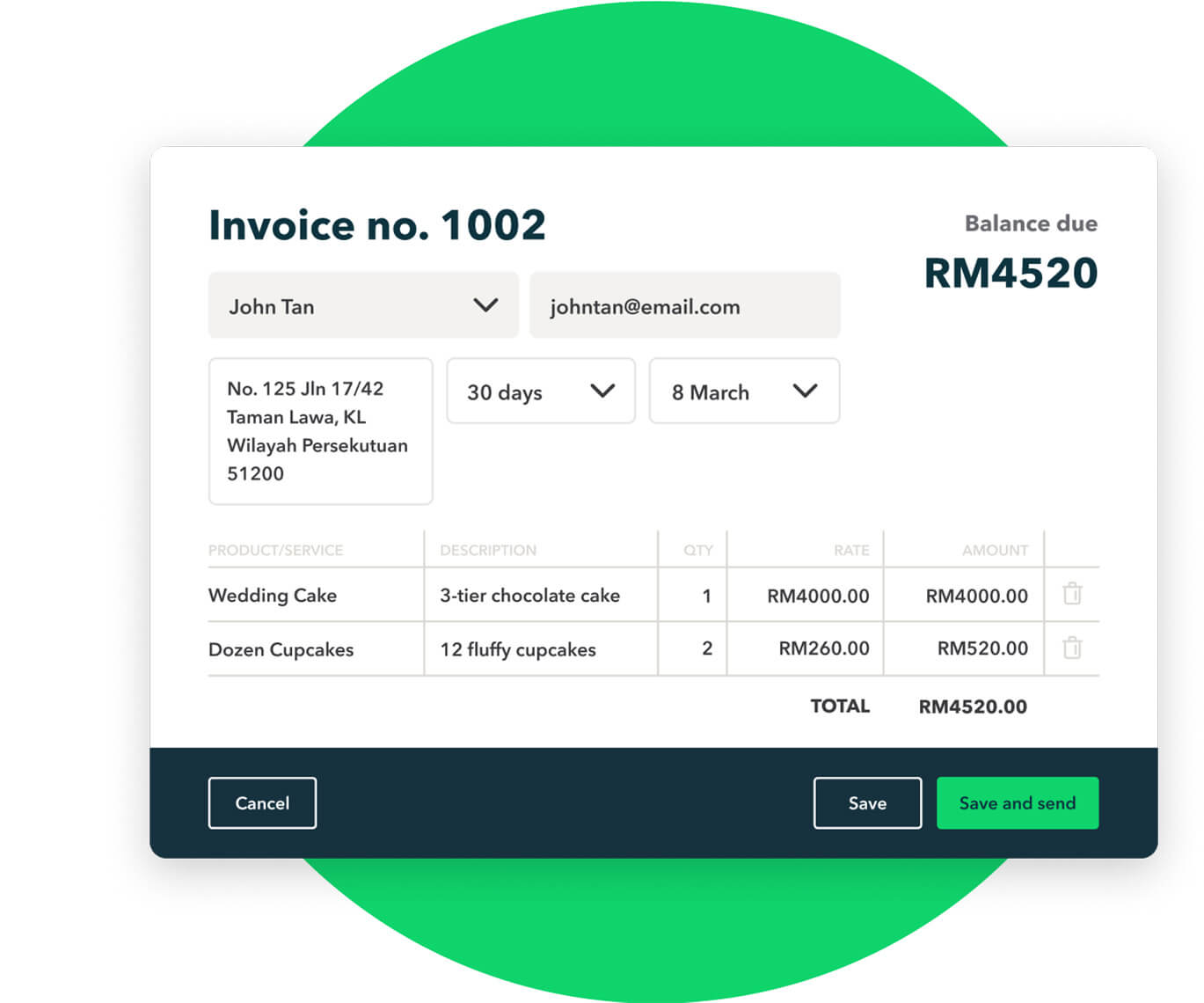Click the Save button
The height and width of the screenshot is (1003, 1204).
pos(867,802)
